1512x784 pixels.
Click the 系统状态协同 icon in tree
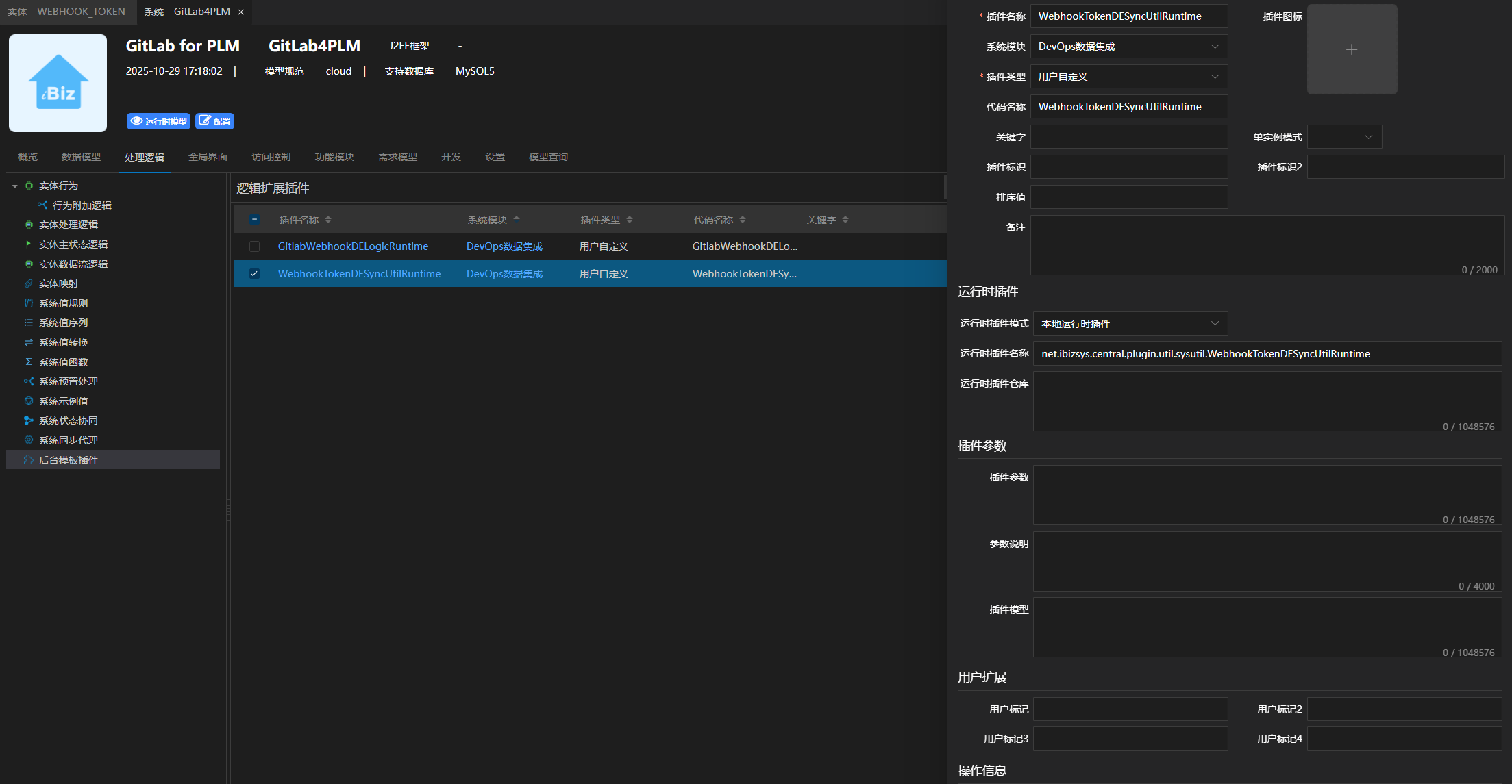(29, 420)
